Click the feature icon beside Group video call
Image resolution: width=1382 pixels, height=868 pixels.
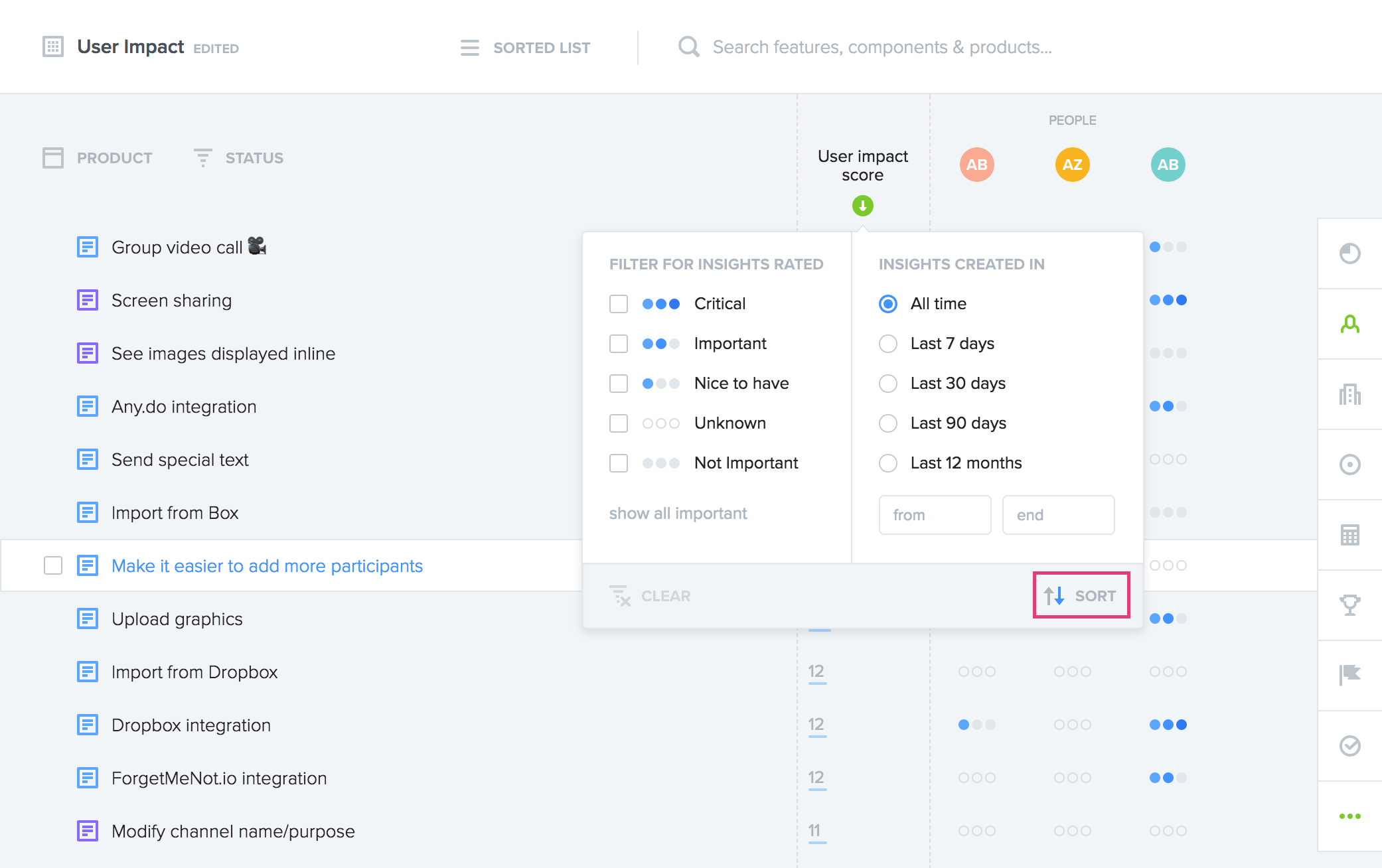[x=88, y=247]
